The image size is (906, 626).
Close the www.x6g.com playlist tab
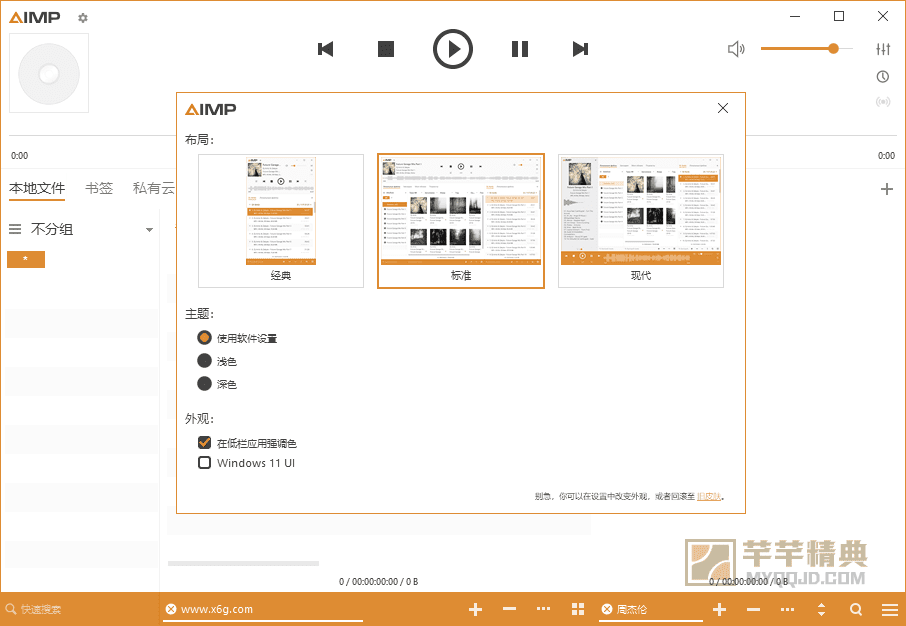[171, 609]
